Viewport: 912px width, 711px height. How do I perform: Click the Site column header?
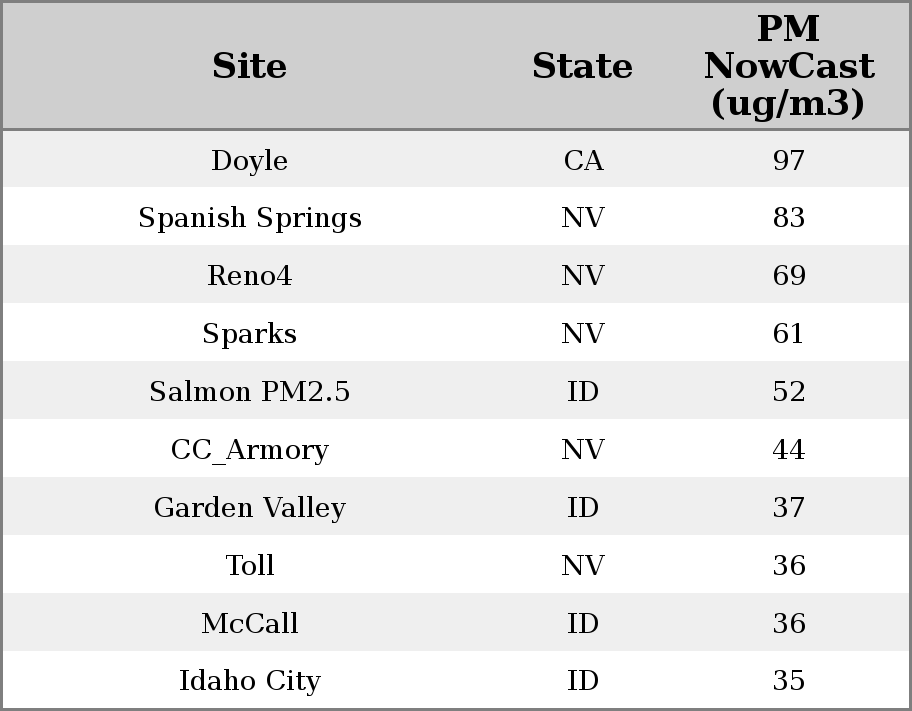(250, 67)
